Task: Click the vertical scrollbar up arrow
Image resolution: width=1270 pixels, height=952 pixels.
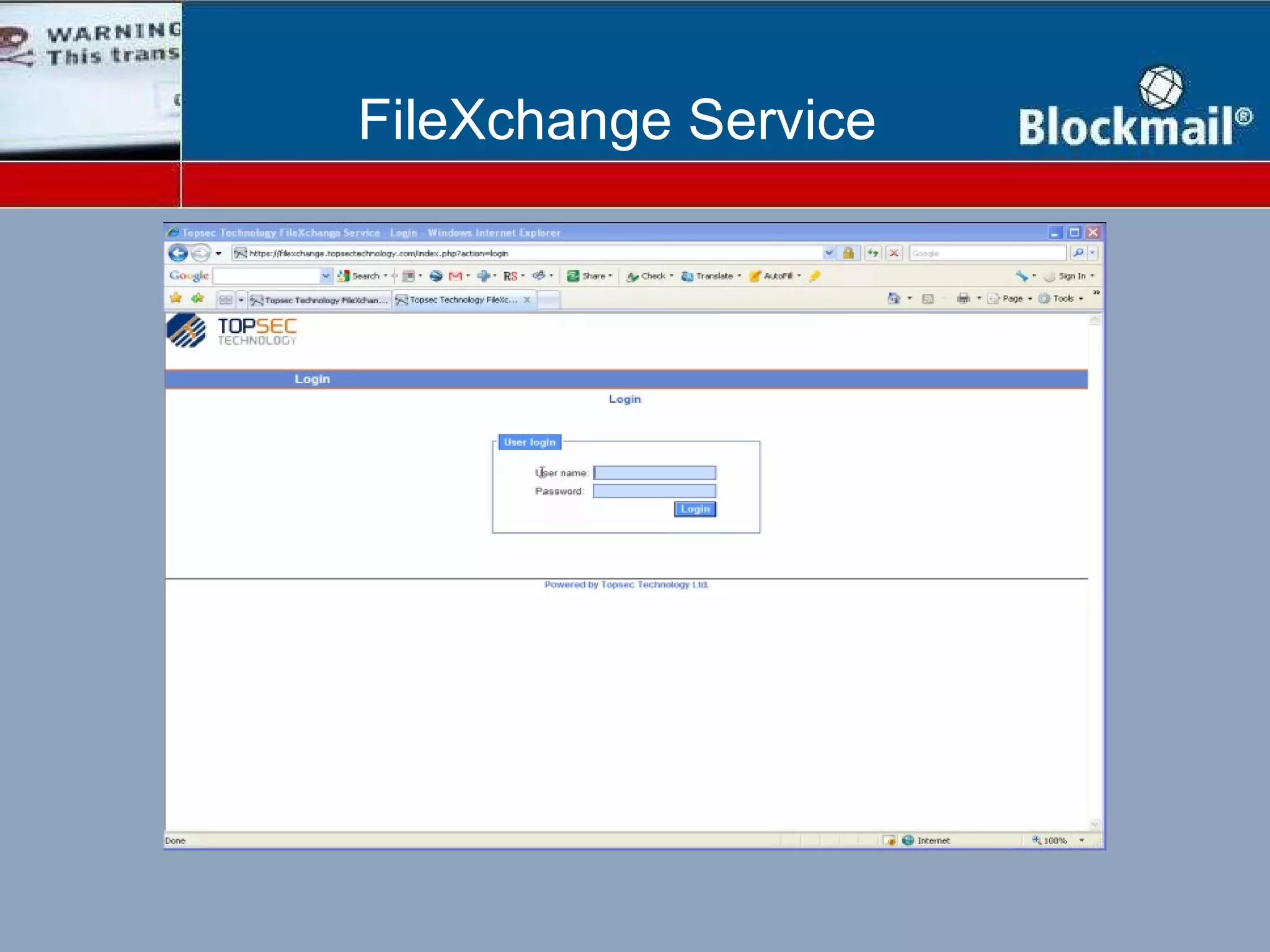Action: pos(1095,319)
